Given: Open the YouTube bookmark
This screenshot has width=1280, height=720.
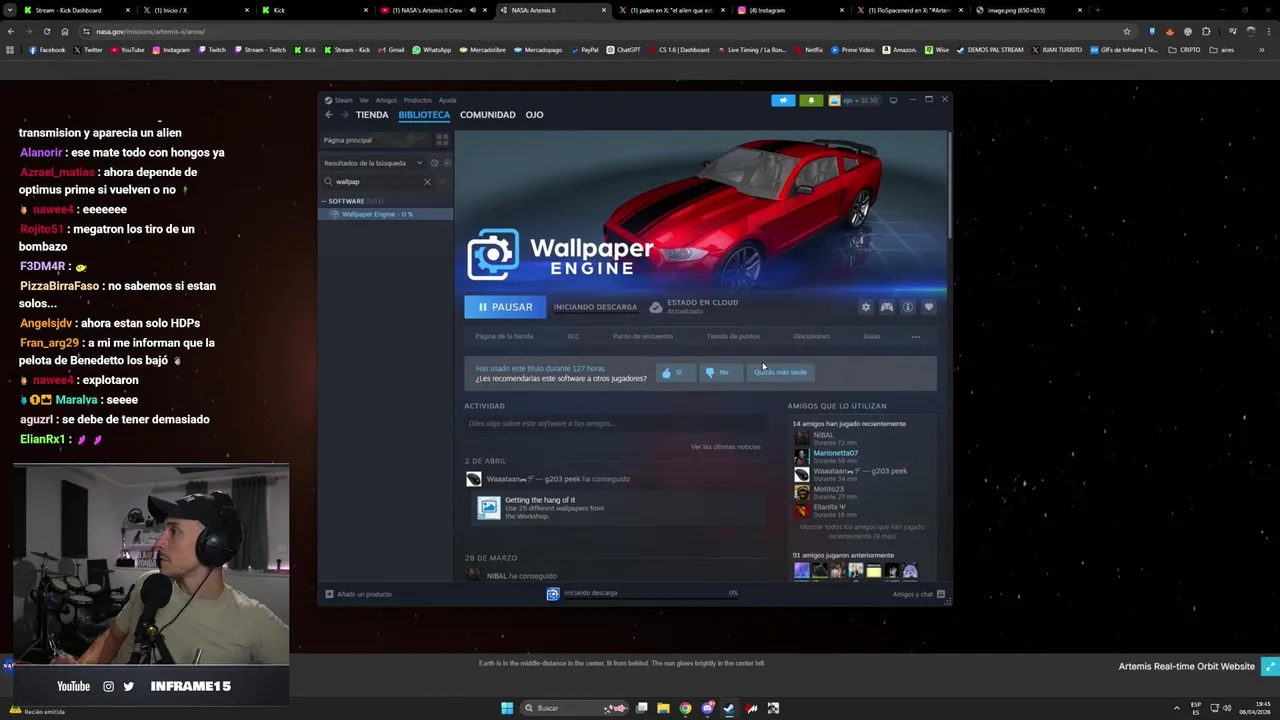Looking at the screenshot, I should click(127, 49).
